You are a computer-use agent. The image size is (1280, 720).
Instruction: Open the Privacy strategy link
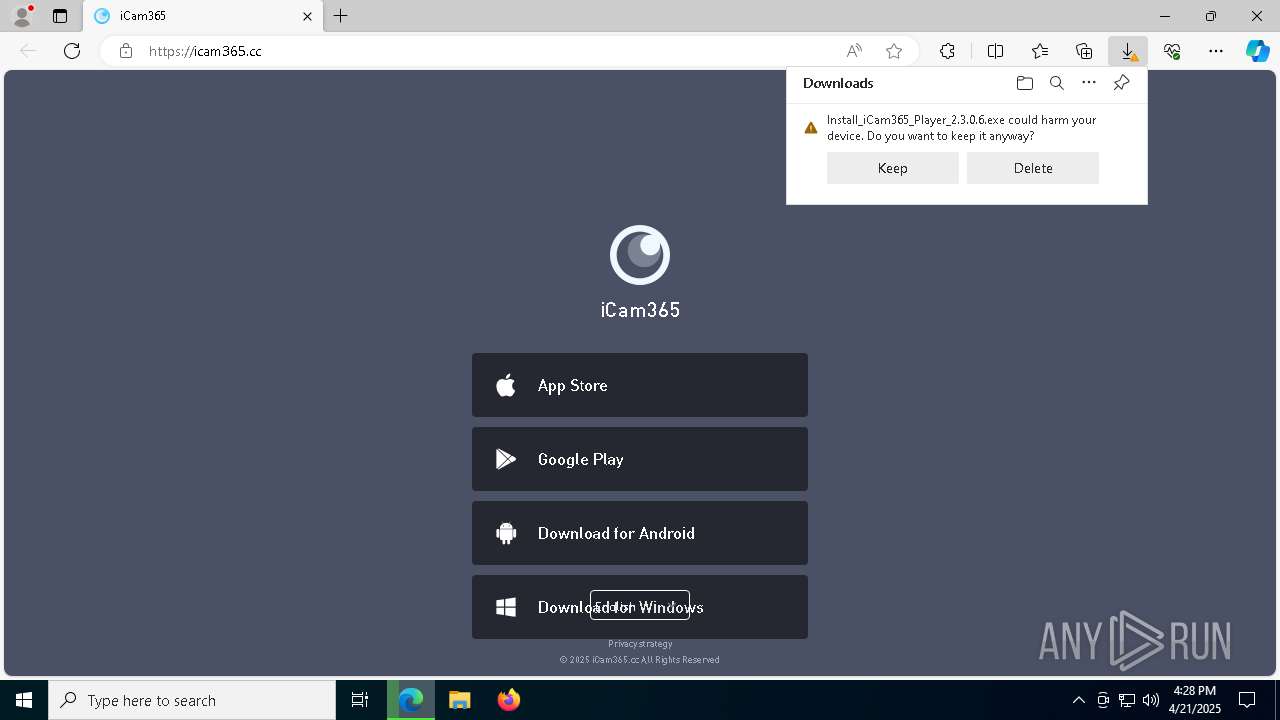(640, 644)
